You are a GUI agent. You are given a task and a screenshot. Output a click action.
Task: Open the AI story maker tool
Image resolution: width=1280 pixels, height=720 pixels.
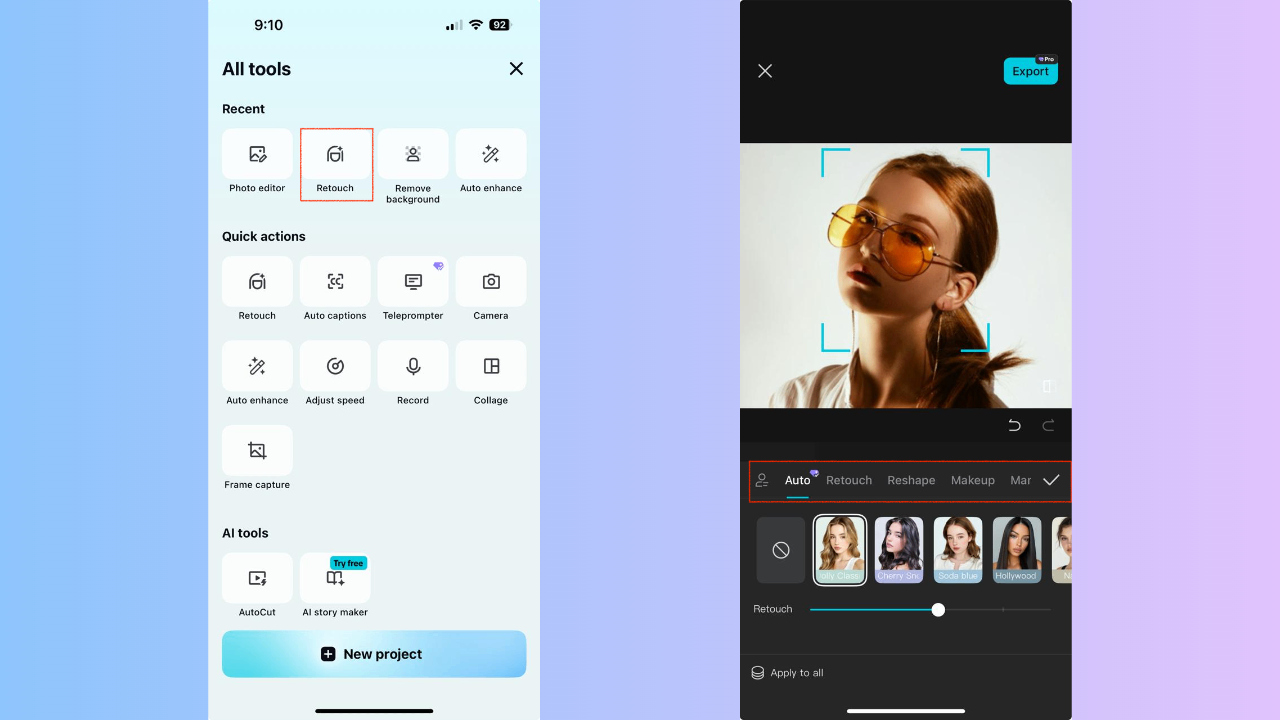335,586
